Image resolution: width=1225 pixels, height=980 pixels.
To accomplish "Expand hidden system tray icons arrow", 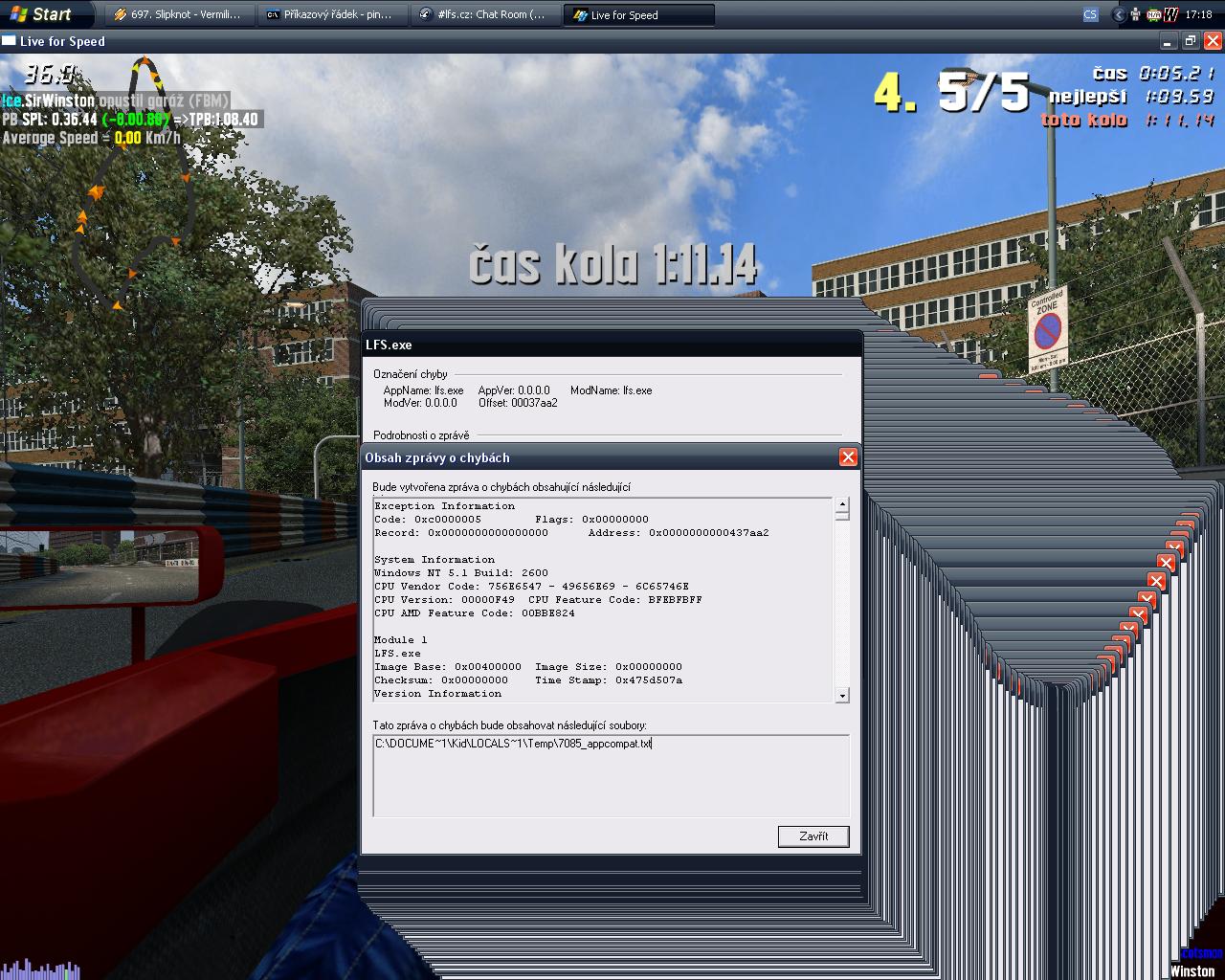I will coord(1118,14).
